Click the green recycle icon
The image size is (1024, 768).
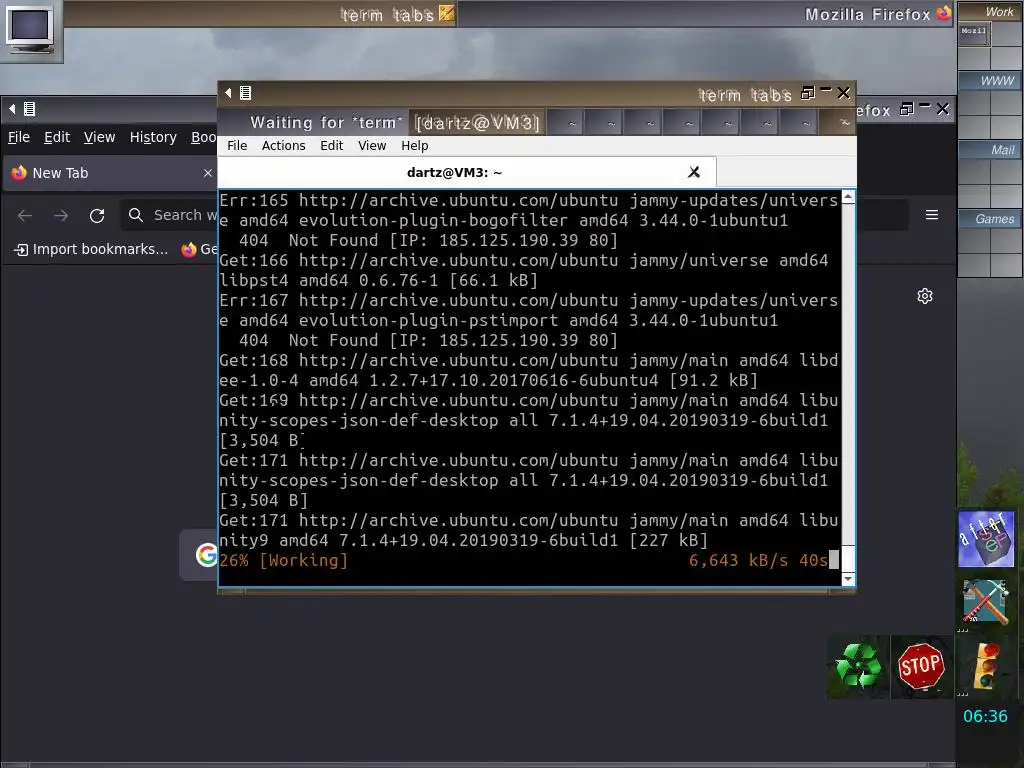858,667
